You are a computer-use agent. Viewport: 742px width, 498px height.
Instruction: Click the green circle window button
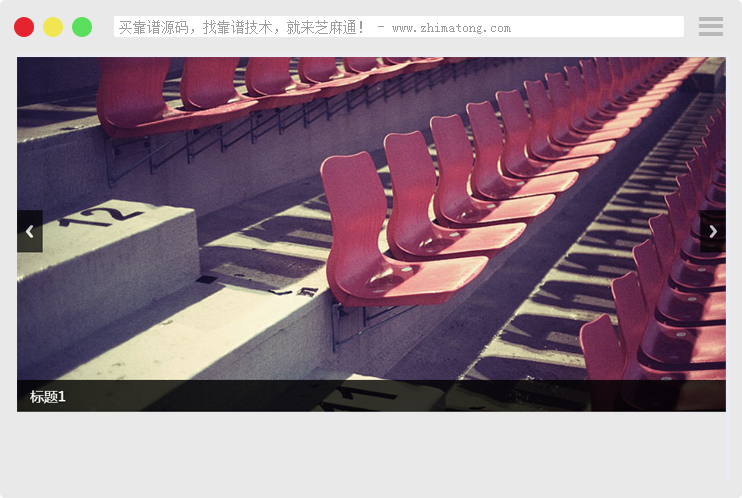(82, 27)
